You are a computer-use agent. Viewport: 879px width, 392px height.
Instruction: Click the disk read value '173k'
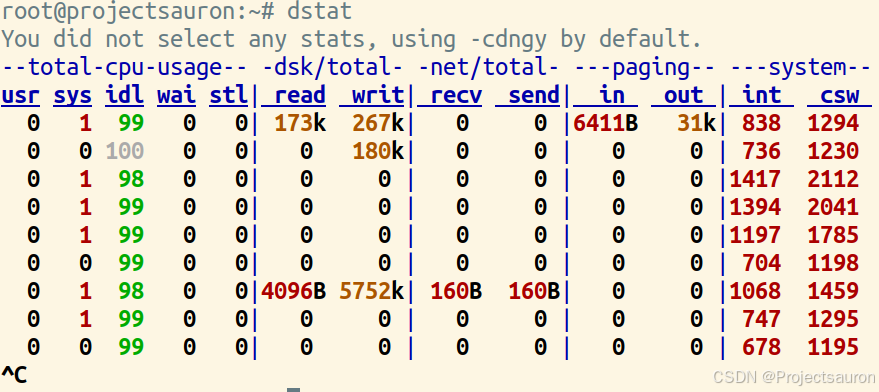tap(300, 123)
